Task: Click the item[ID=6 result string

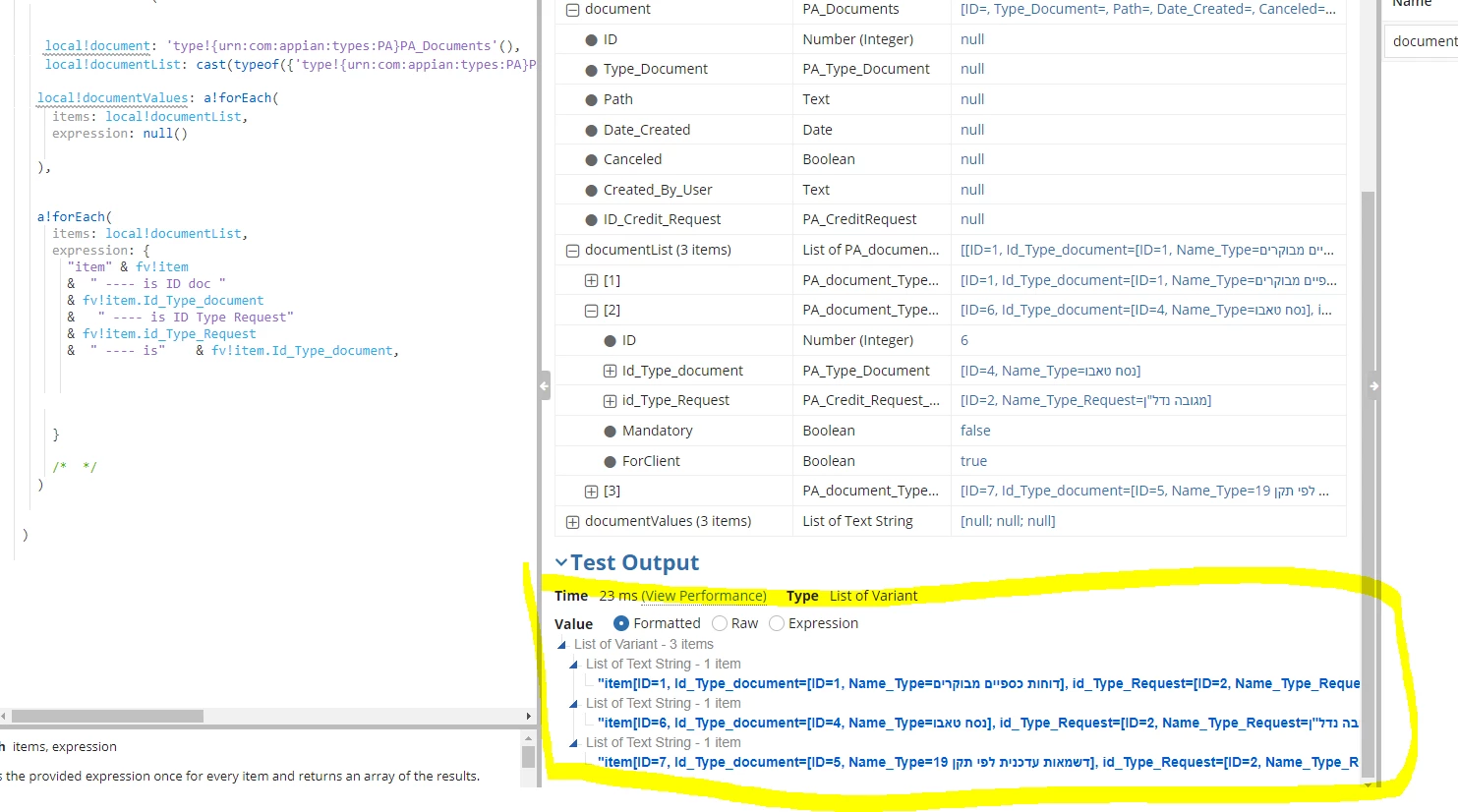Action: click(x=978, y=723)
